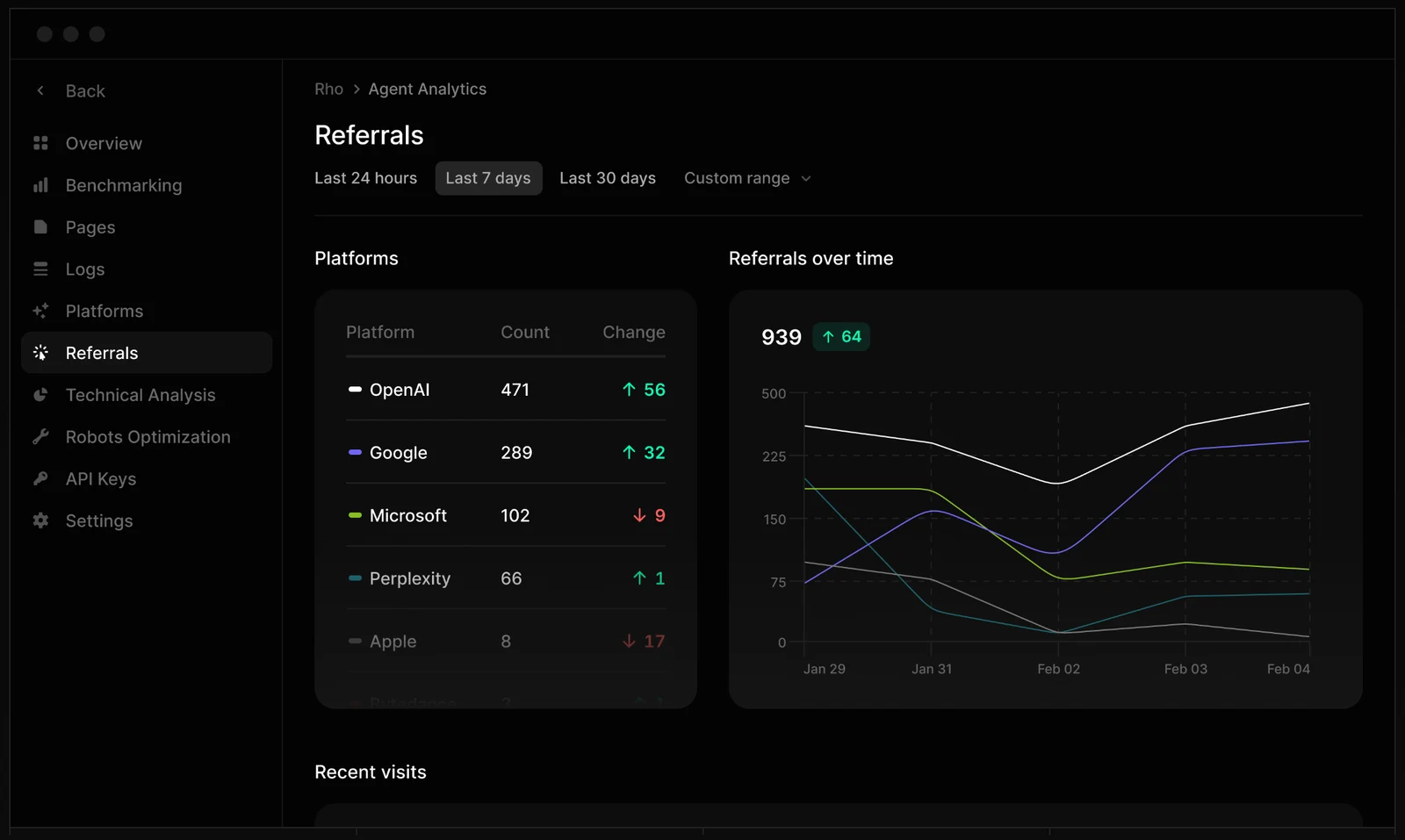Click the Platforms sparkle icon
The height and width of the screenshot is (840, 1405).
[40, 311]
